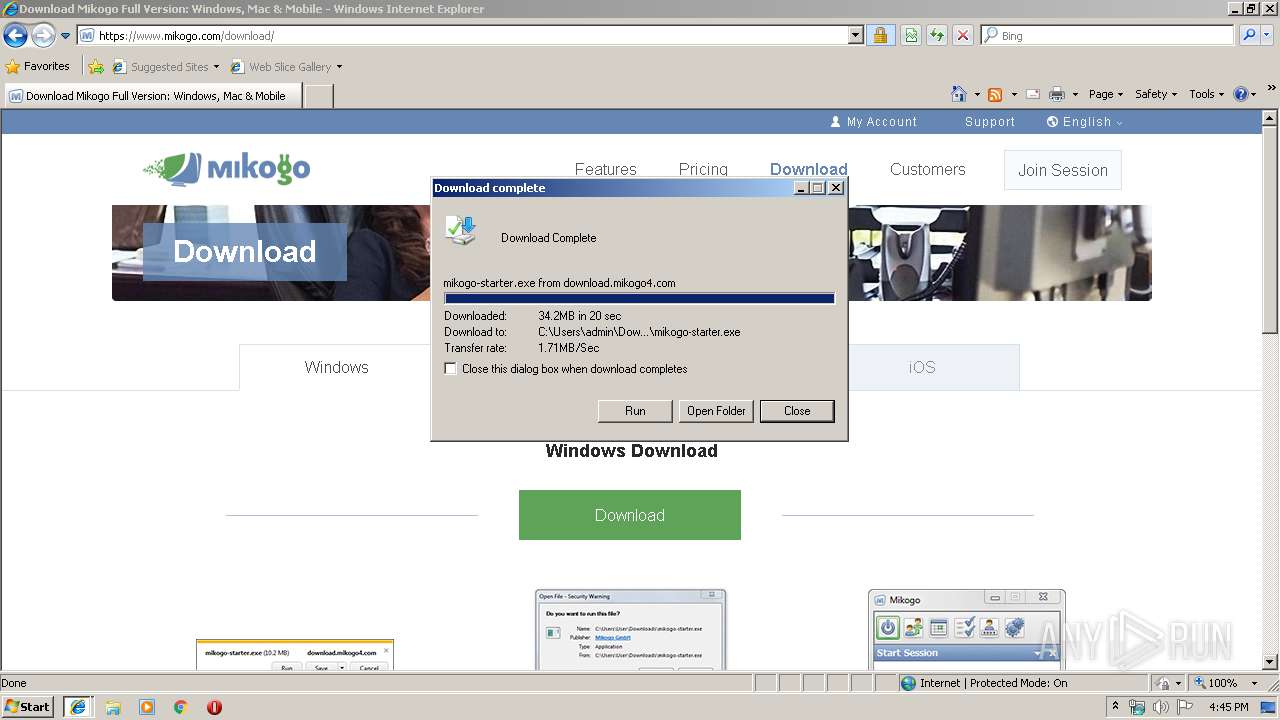Open the My Account link
Screen dimensions: 1280x720
[873, 122]
